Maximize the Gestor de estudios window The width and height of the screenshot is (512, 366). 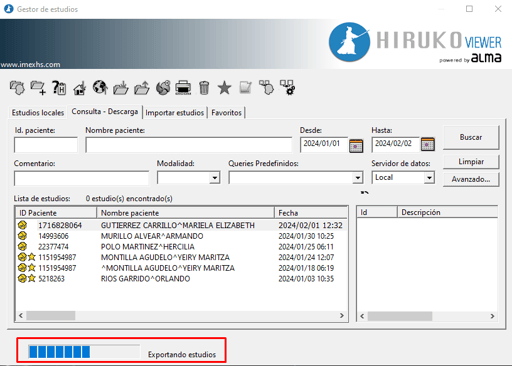tap(469, 9)
